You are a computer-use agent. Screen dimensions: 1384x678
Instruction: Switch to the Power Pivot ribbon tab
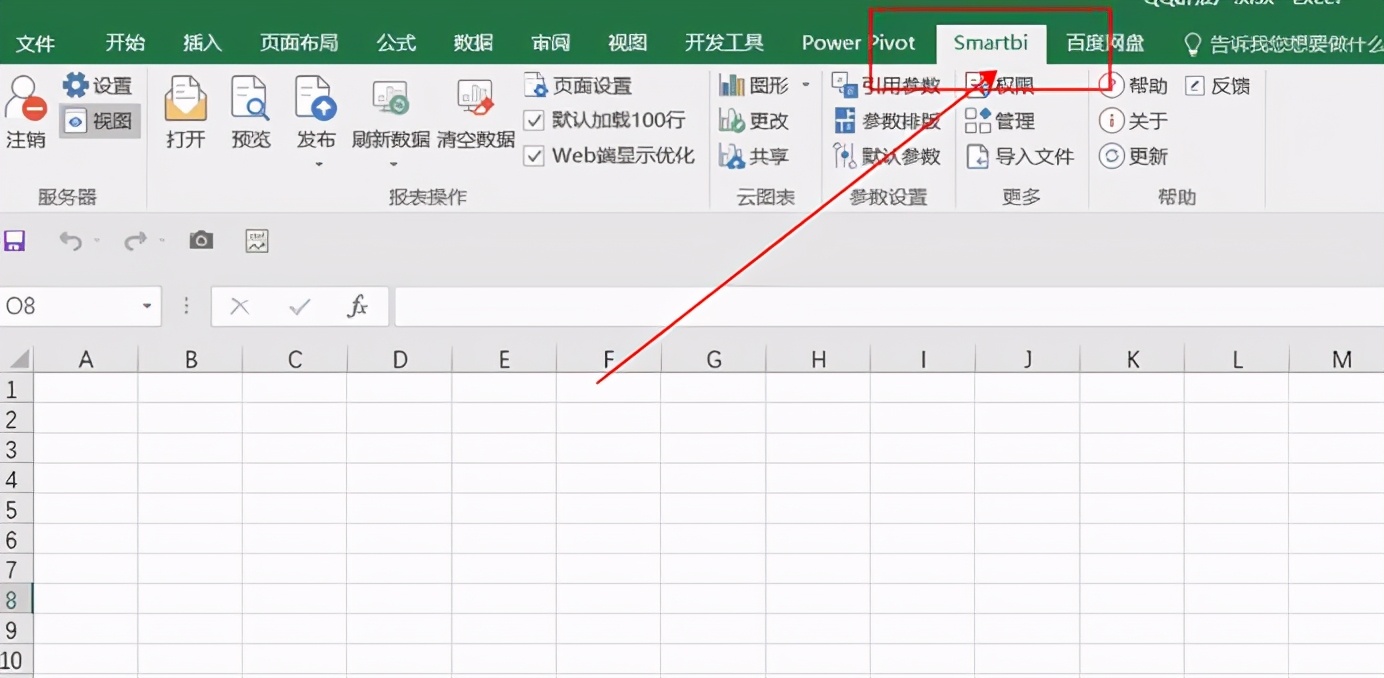pyautogui.click(x=858, y=42)
